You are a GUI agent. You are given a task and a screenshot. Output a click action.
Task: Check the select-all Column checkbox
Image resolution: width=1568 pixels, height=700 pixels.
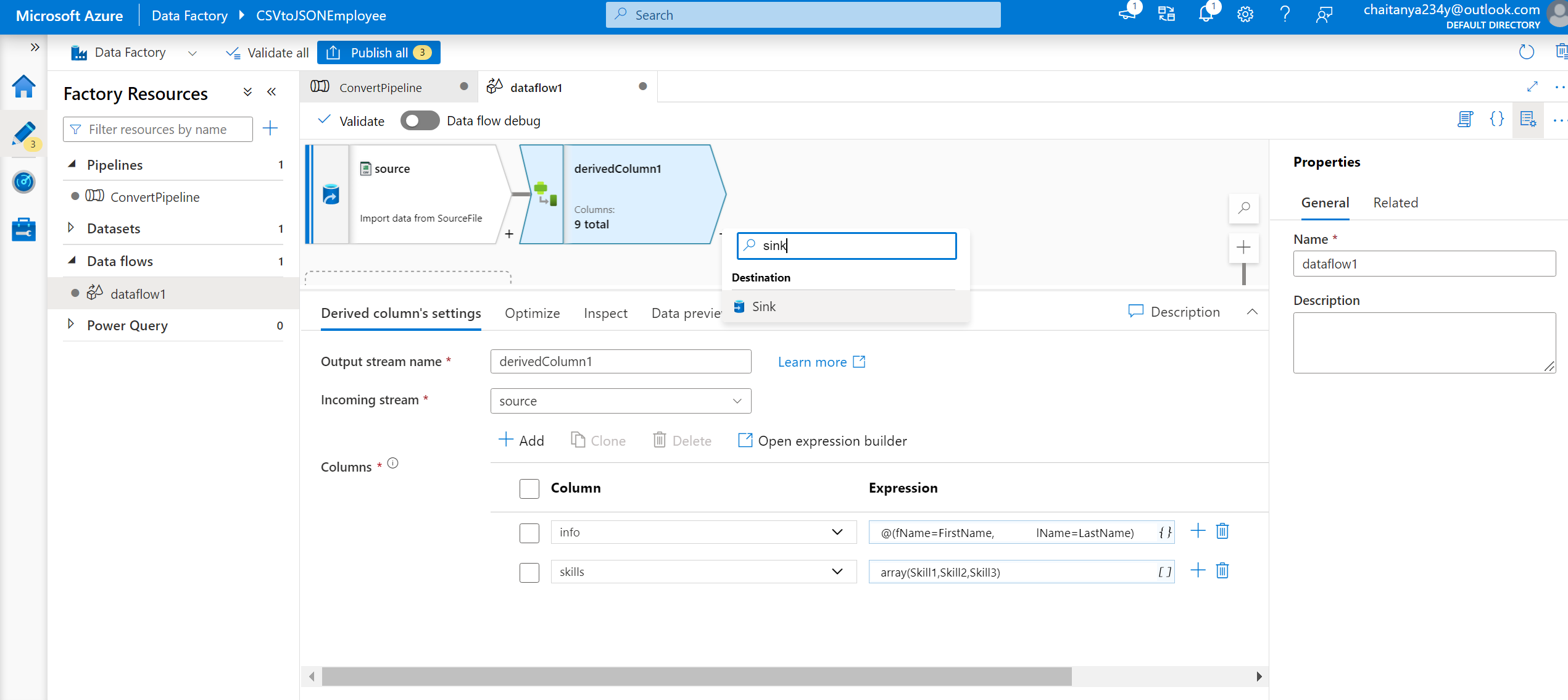(529, 488)
